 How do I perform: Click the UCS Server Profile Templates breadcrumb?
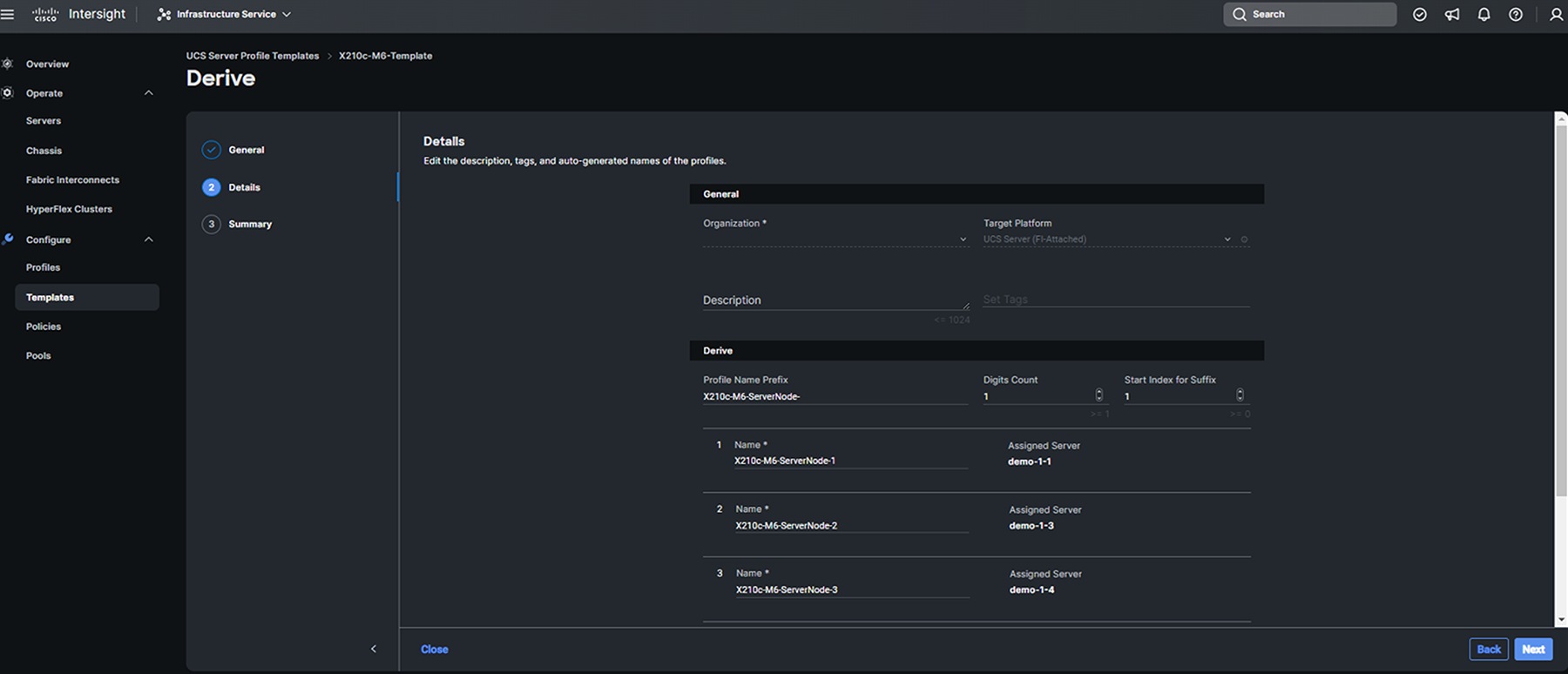253,56
